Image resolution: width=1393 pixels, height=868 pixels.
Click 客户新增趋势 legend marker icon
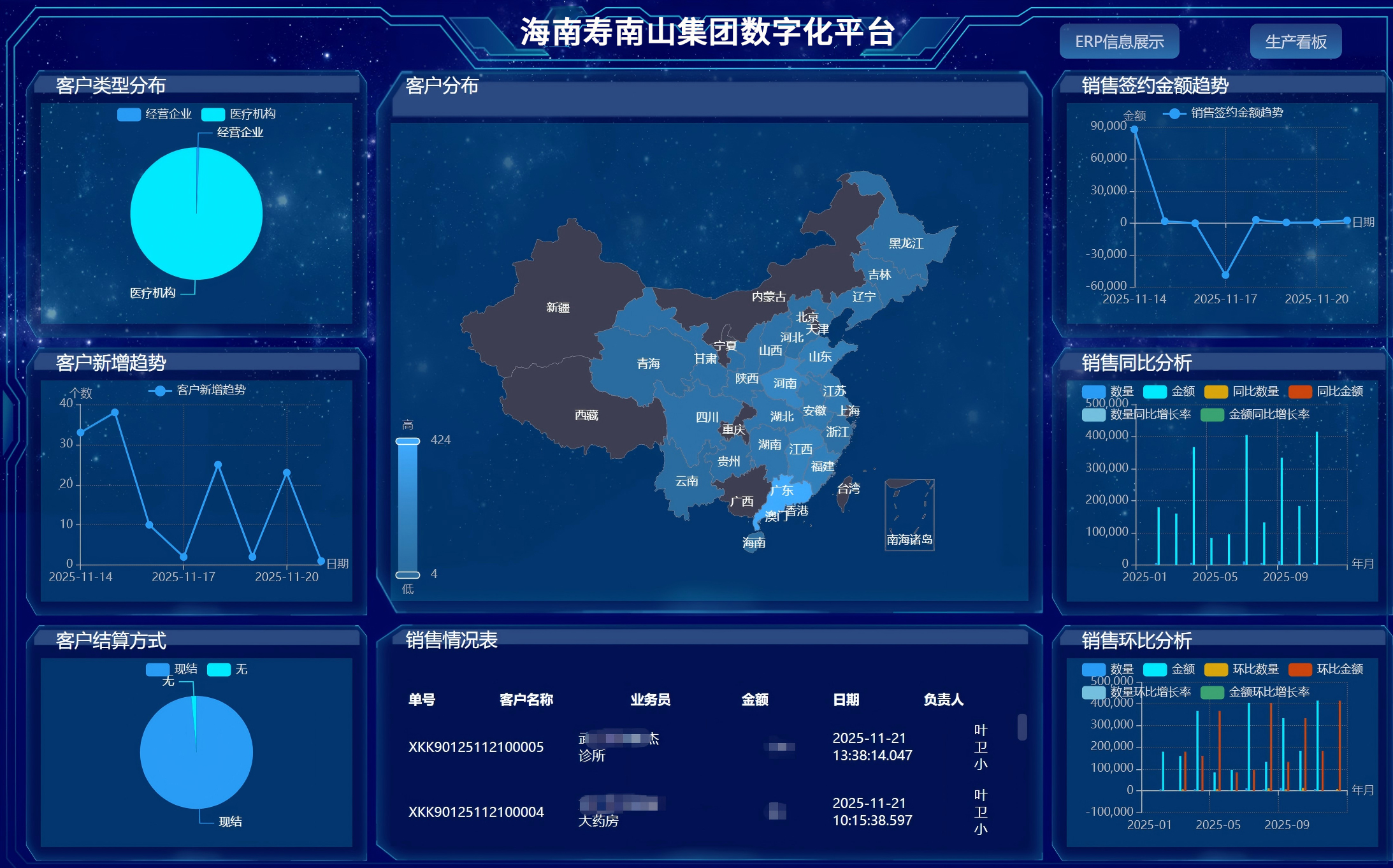[x=160, y=391]
